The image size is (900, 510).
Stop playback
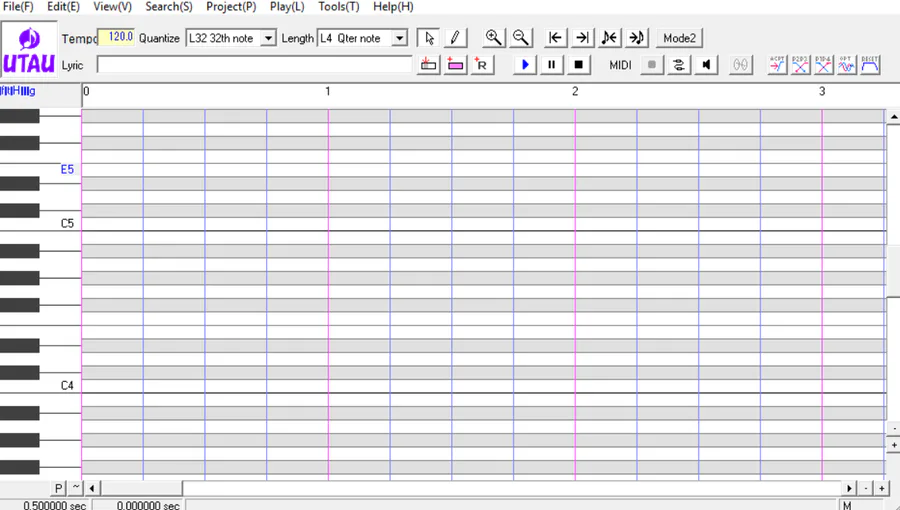[579, 65]
